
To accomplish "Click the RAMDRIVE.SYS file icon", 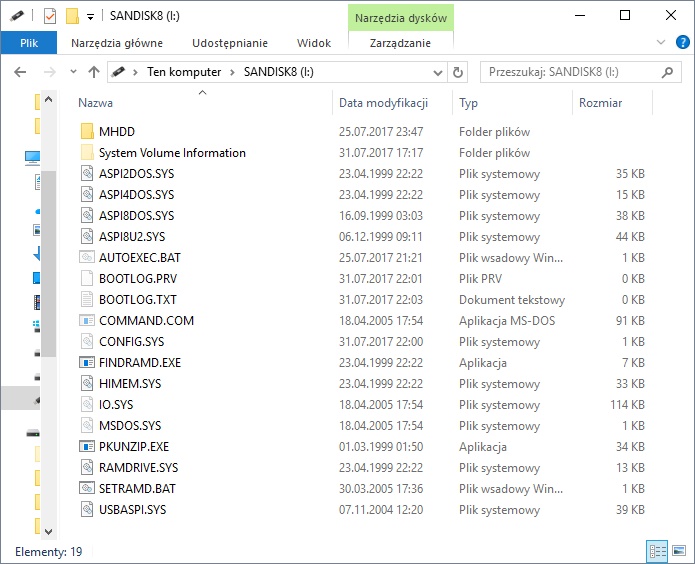I will 87,467.
